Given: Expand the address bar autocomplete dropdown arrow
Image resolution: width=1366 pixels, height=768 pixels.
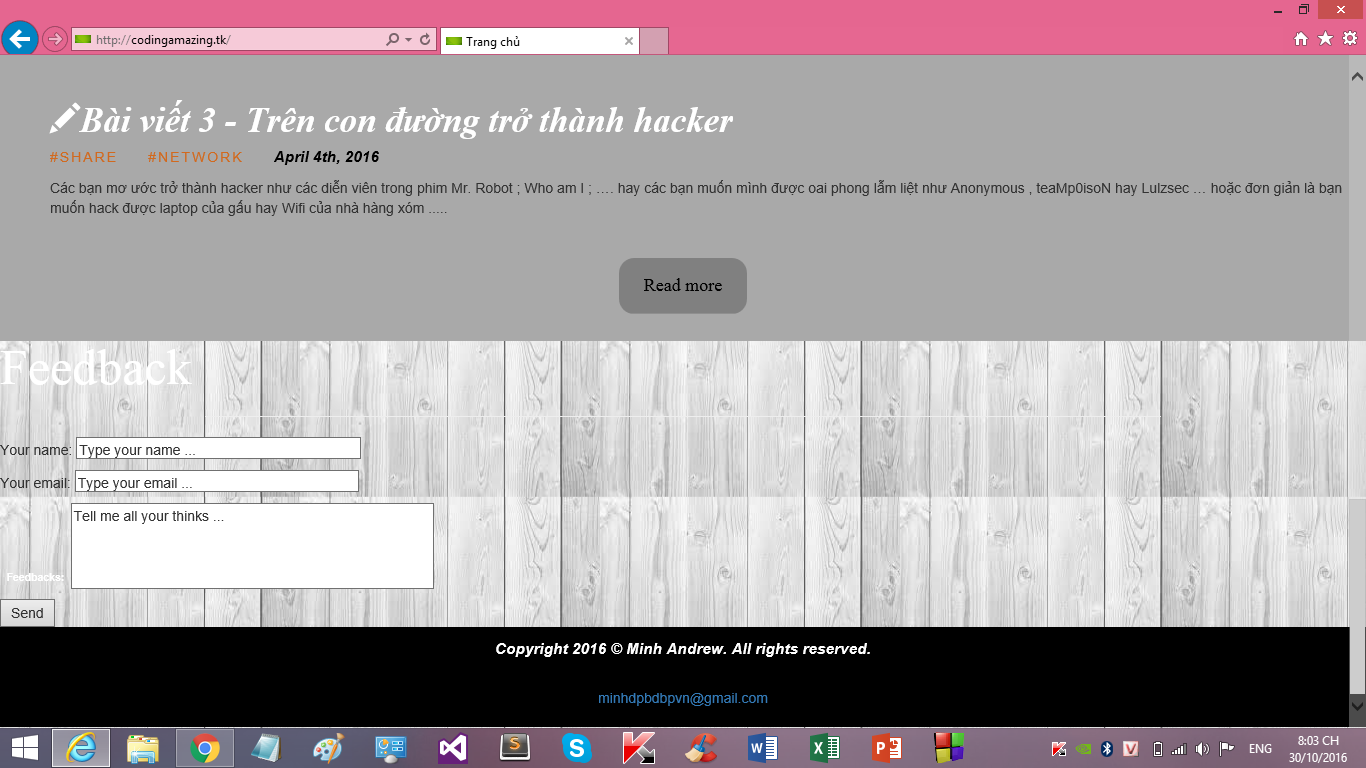Looking at the screenshot, I should (x=408, y=40).
